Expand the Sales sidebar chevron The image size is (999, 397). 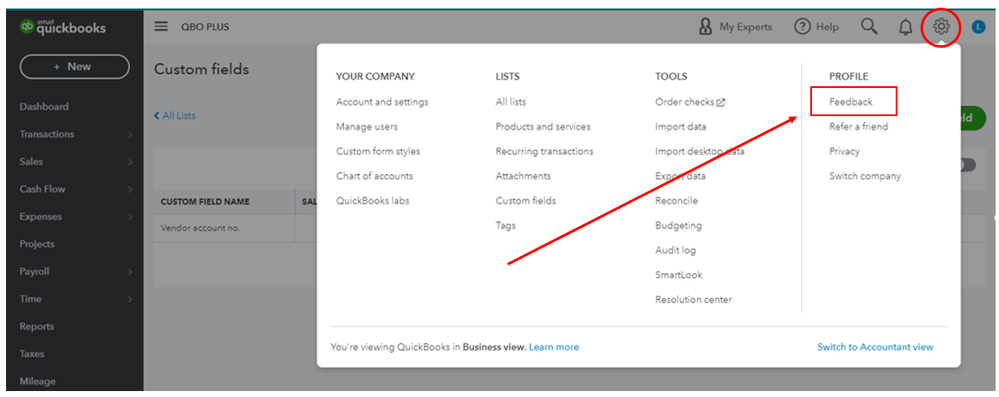point(130,162)
